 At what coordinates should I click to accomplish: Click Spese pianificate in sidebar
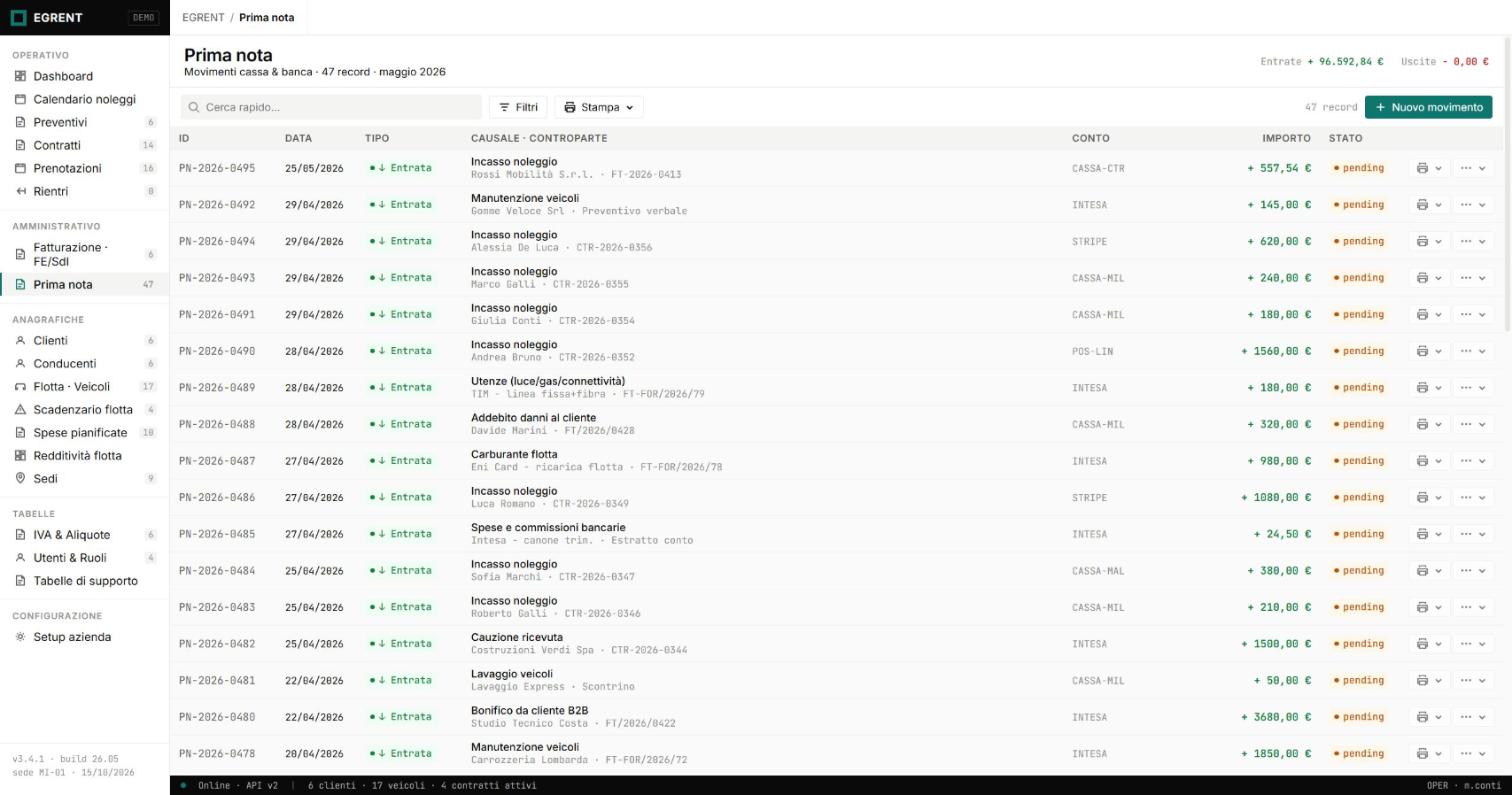85,433
